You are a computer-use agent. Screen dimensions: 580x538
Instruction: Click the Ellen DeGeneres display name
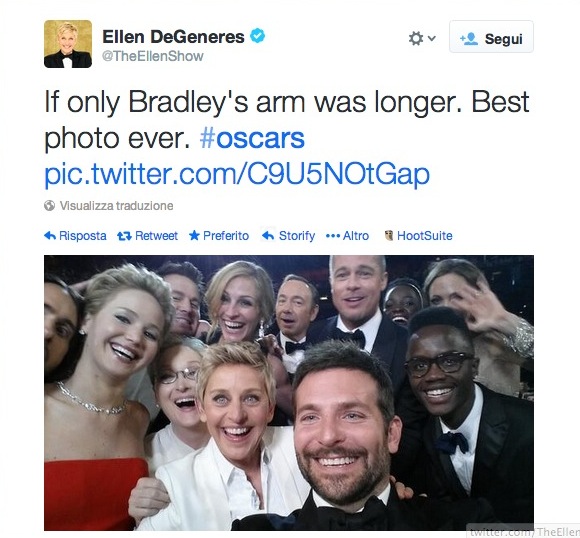(x=173, y=37)
